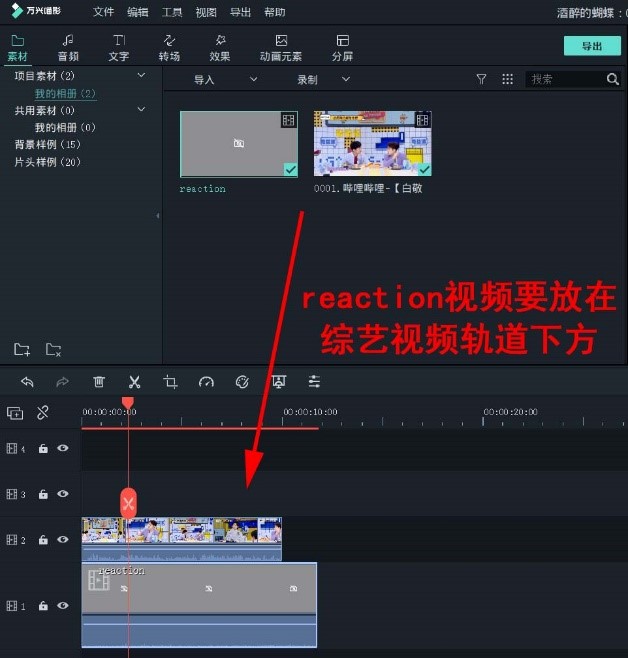628x658 pixels.
Task: Delete folder icon in media panel
Action: click(x=53, y=349)
